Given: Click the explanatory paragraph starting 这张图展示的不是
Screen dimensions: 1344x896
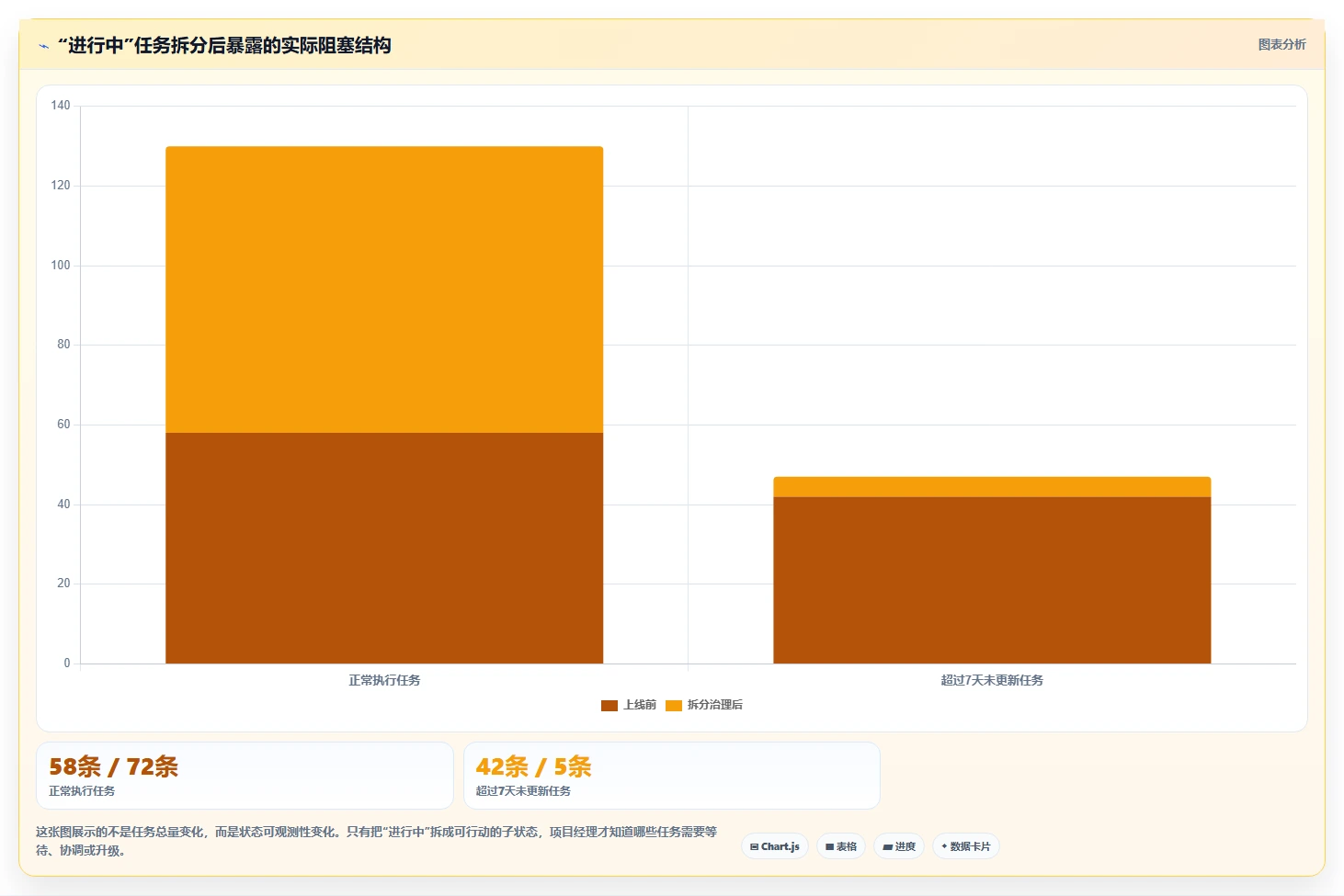Looking at the screenshot, I should [x=376, y=841].
